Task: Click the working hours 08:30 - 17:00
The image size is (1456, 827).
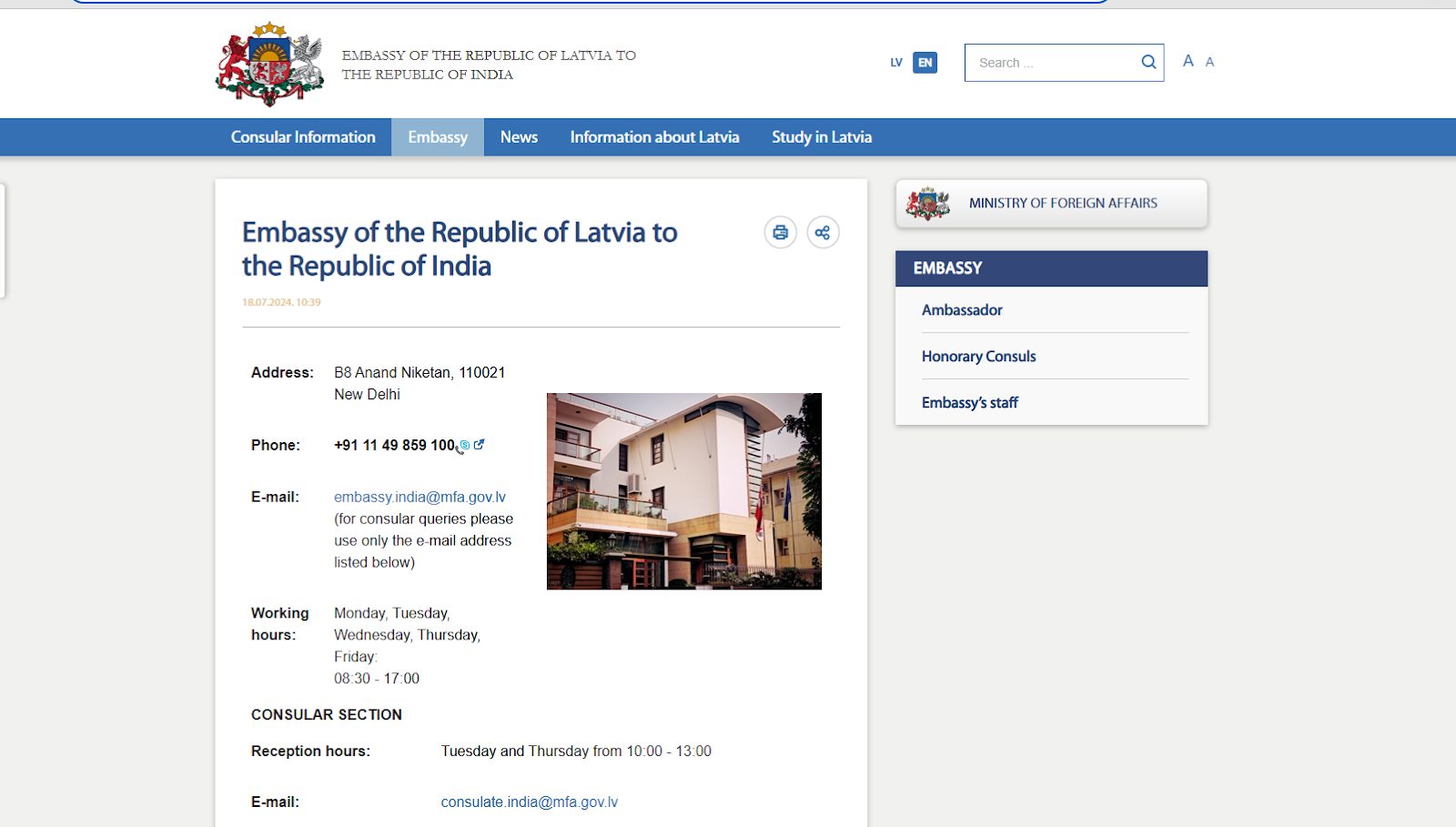Action: pos(377,679)
